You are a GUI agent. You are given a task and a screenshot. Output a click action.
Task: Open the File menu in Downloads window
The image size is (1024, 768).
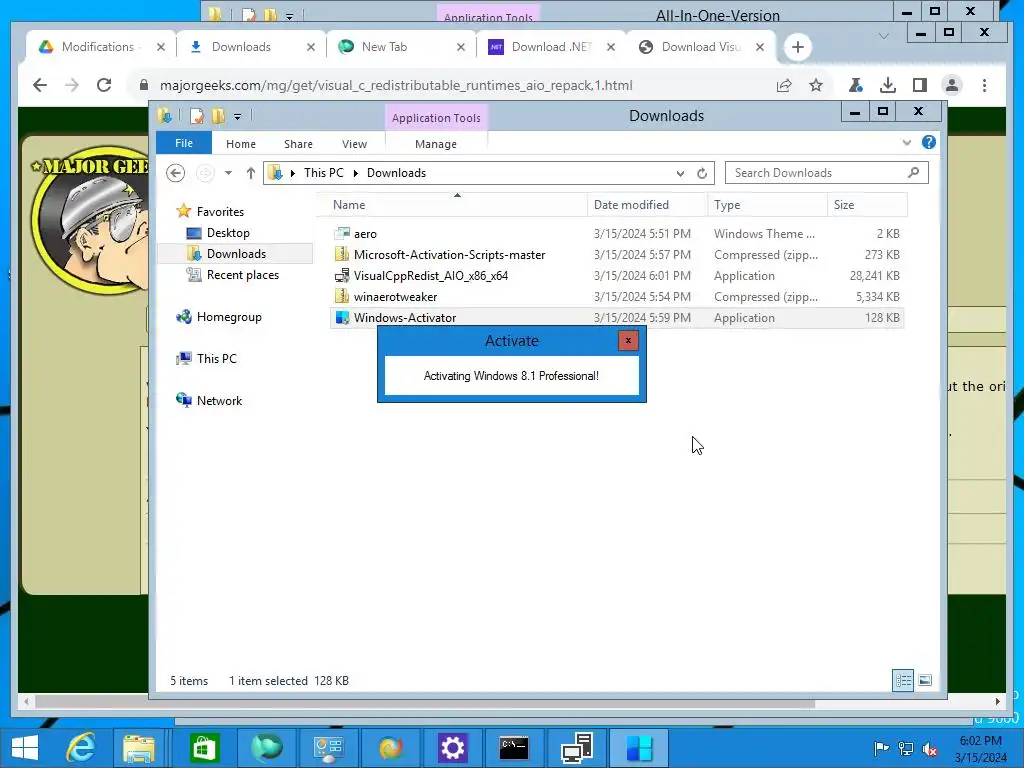click(x=184, y=143)
